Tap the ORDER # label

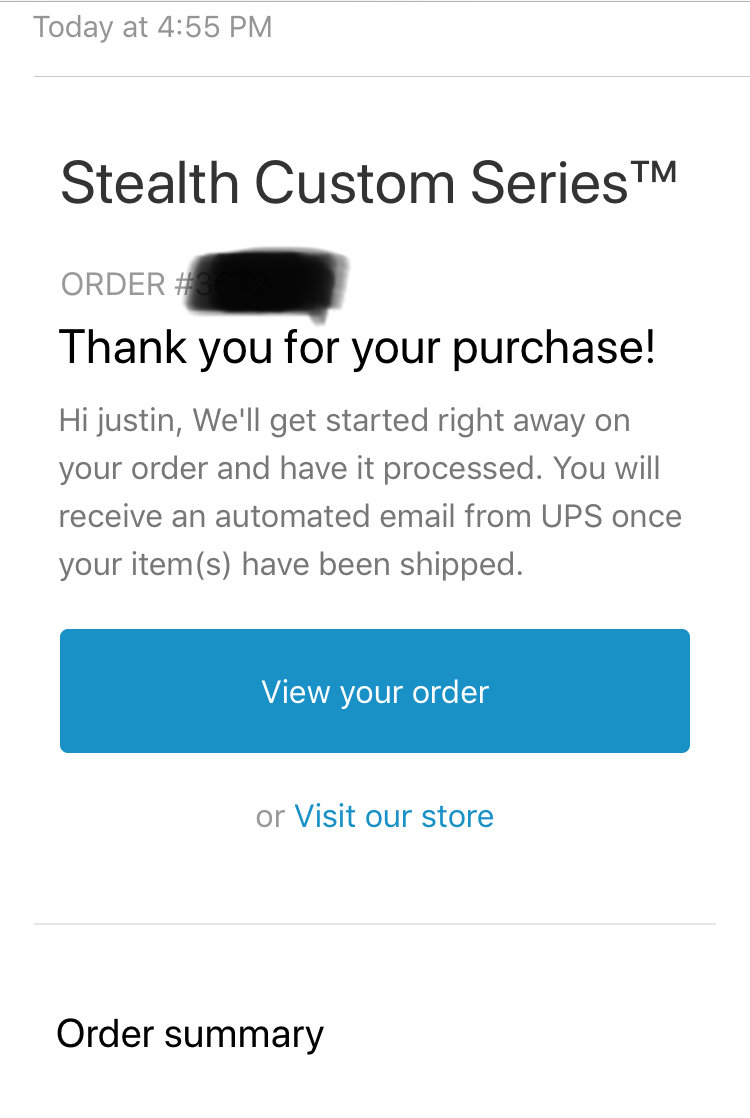point(127,284)
